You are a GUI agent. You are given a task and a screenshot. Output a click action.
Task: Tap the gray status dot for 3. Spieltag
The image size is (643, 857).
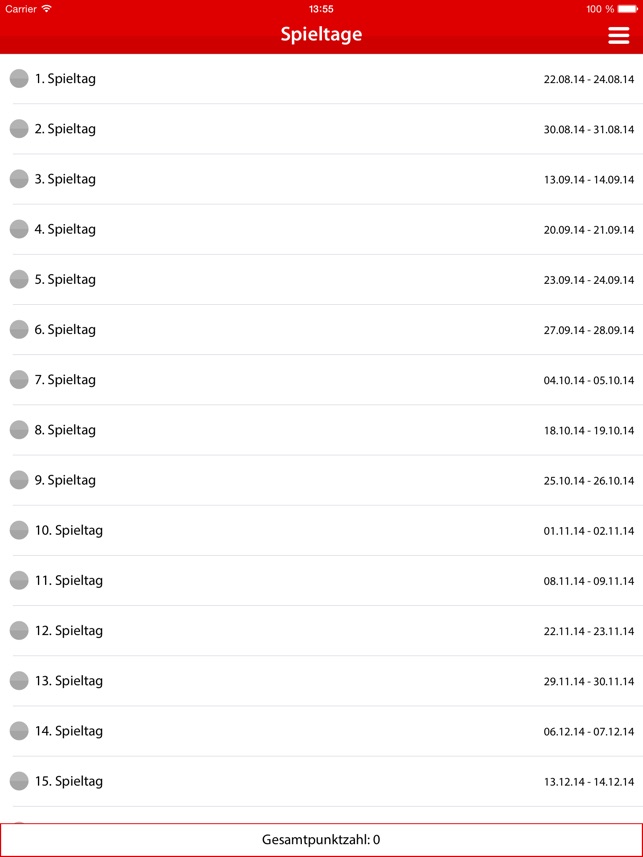pos(19,179)
